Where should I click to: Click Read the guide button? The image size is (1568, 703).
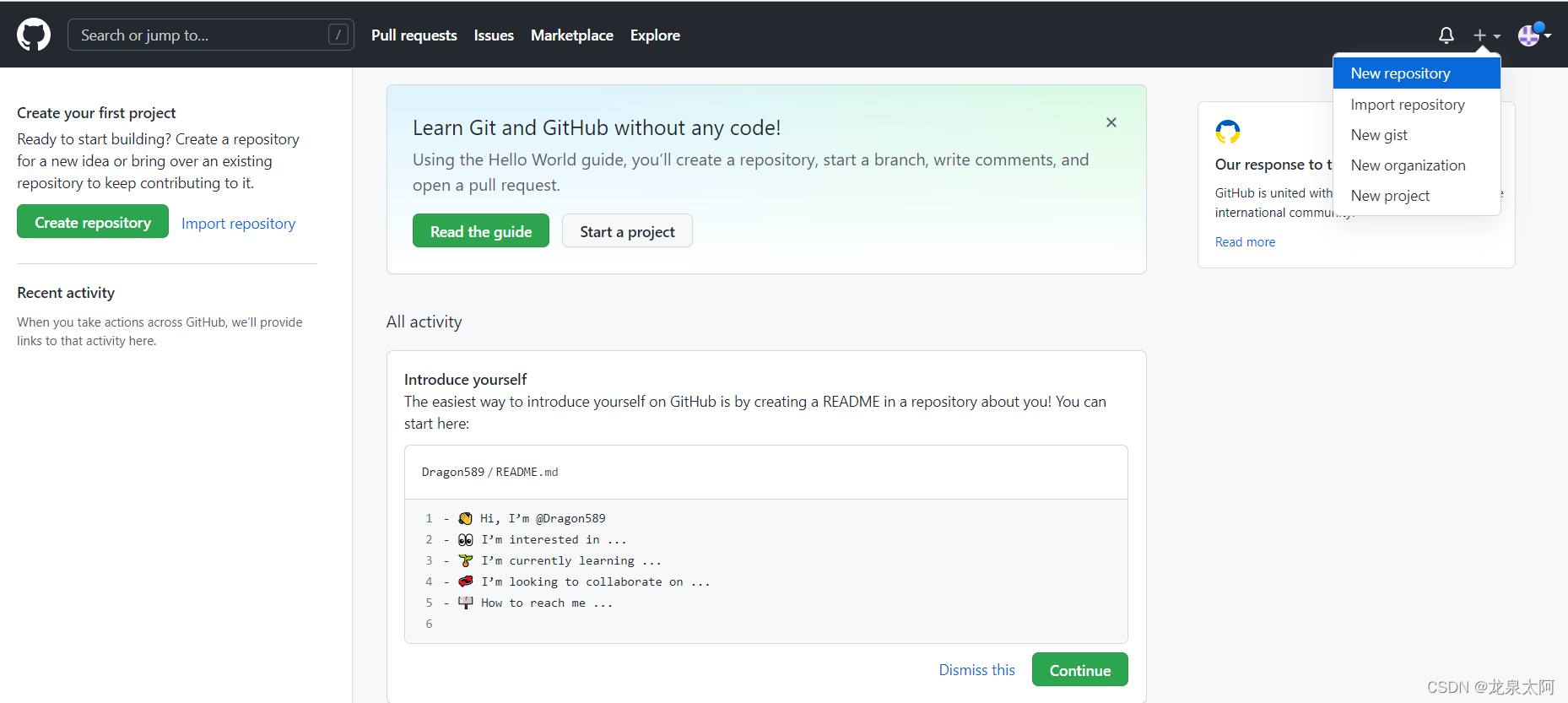481,231
